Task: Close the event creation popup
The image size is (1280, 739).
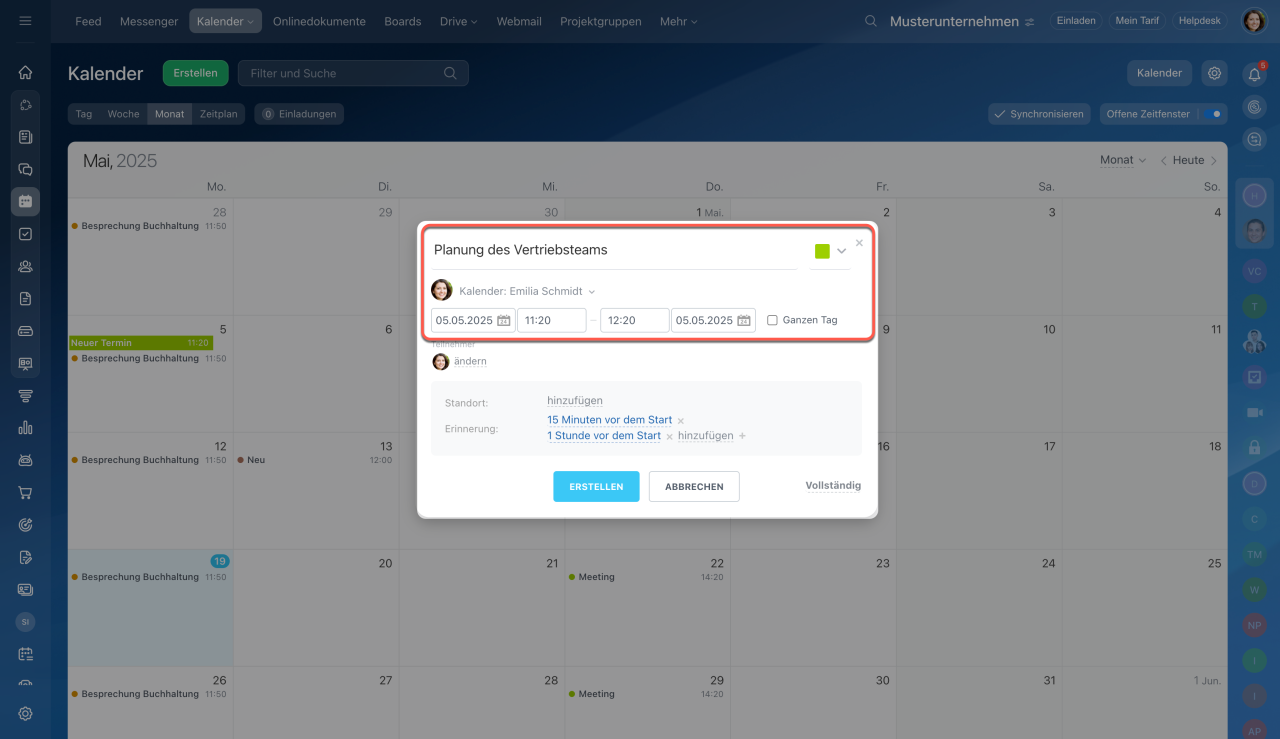Action: (x=859, y=243)
